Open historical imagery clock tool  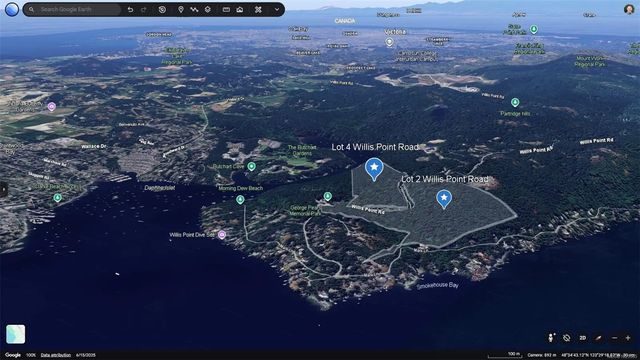pyautogui.click(x=162, y=9)
